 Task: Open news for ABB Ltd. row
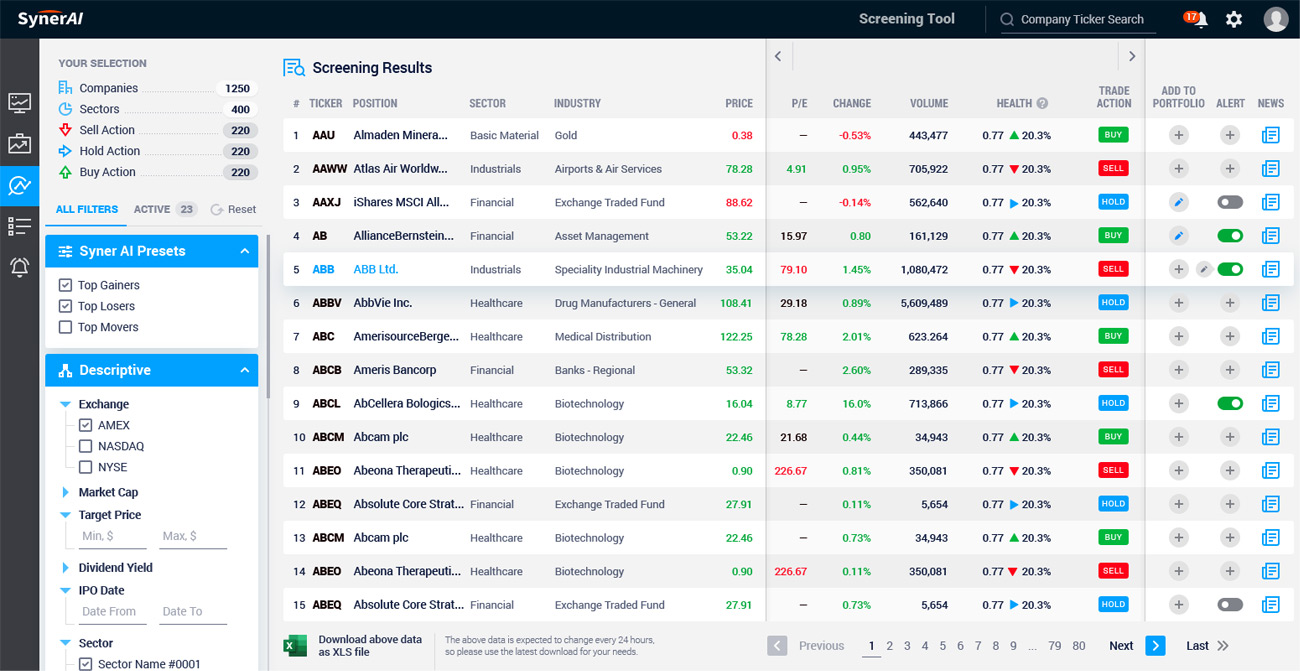[1271, 269]
